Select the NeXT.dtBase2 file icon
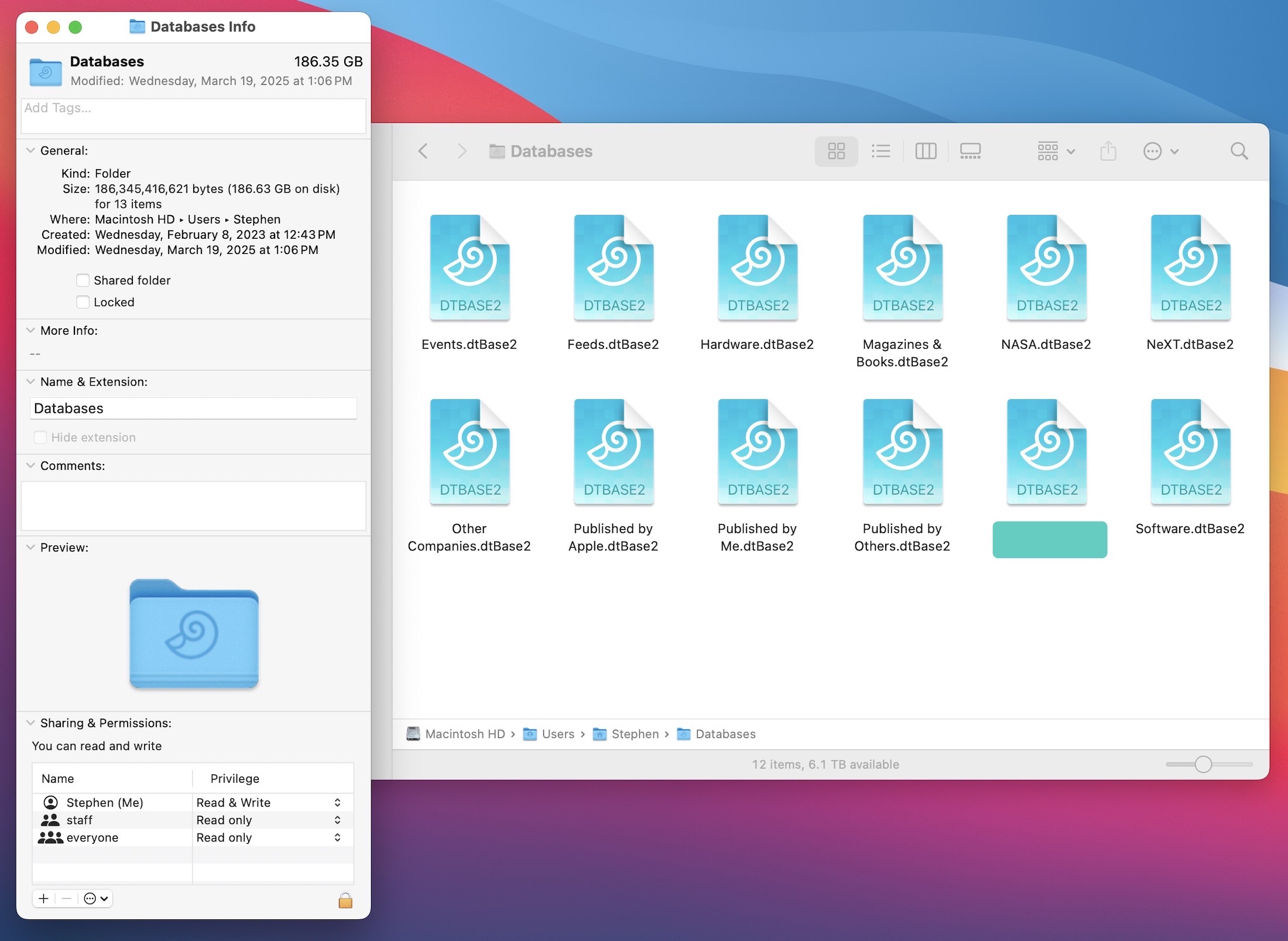Viewport: 1288px width, 941px height. (x=1190, y=267)
